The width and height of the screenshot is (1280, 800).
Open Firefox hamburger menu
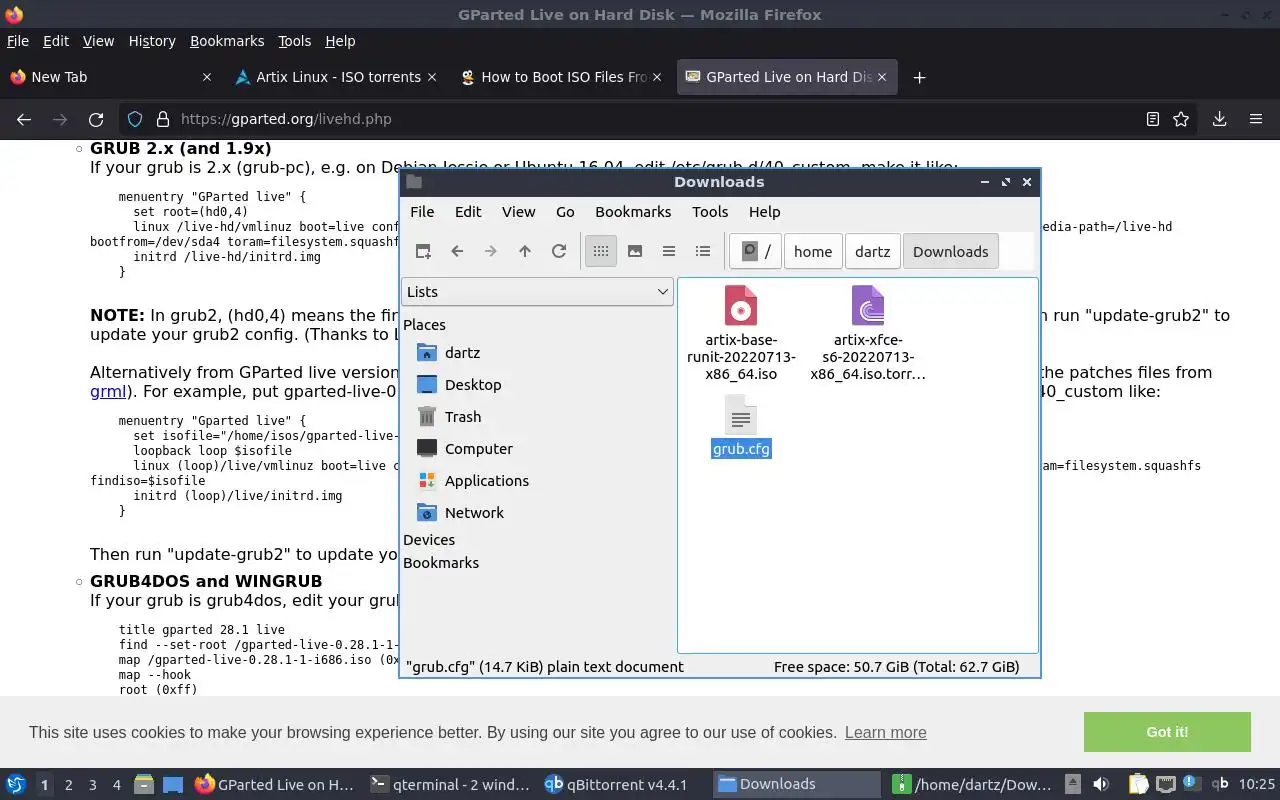click(x=1256, y=119)
